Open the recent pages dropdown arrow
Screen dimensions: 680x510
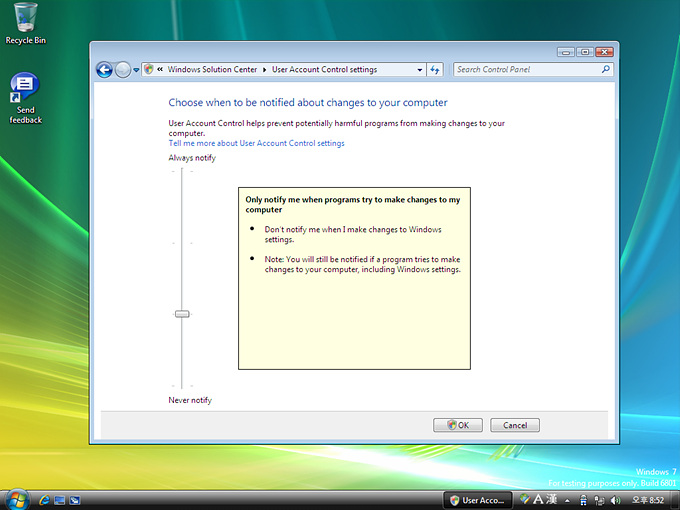tap(136, 70)
